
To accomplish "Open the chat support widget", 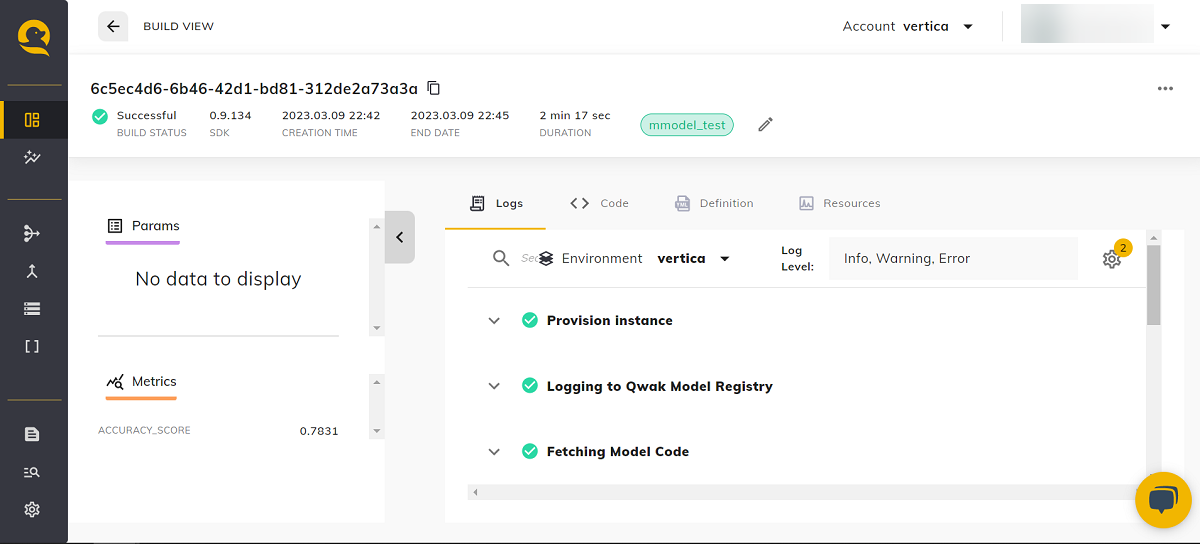I will click(1163, 500).
